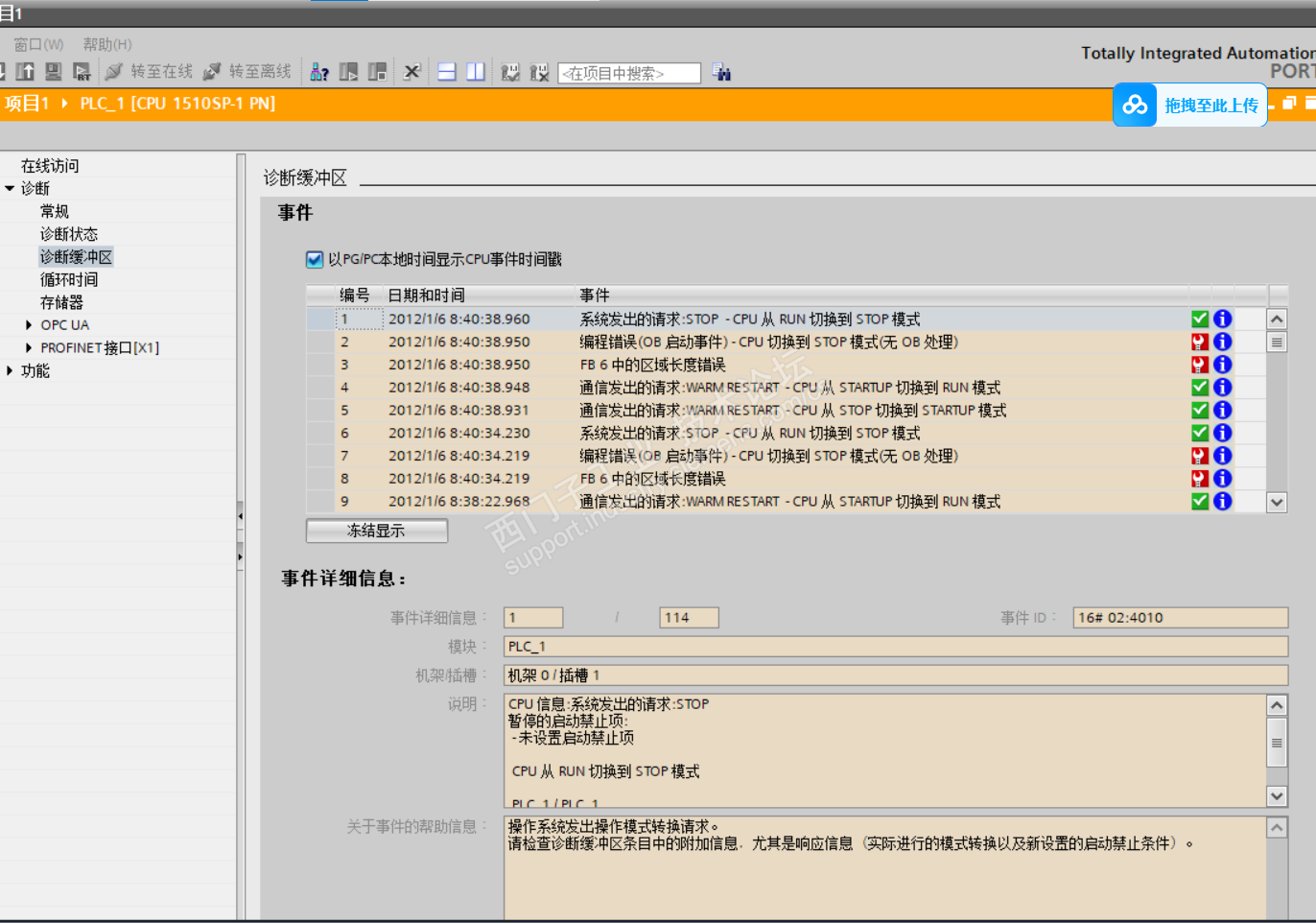Click the blue info icon of event 2
This screenshot has height=923, width=1316.
(x=1222, y=342)
